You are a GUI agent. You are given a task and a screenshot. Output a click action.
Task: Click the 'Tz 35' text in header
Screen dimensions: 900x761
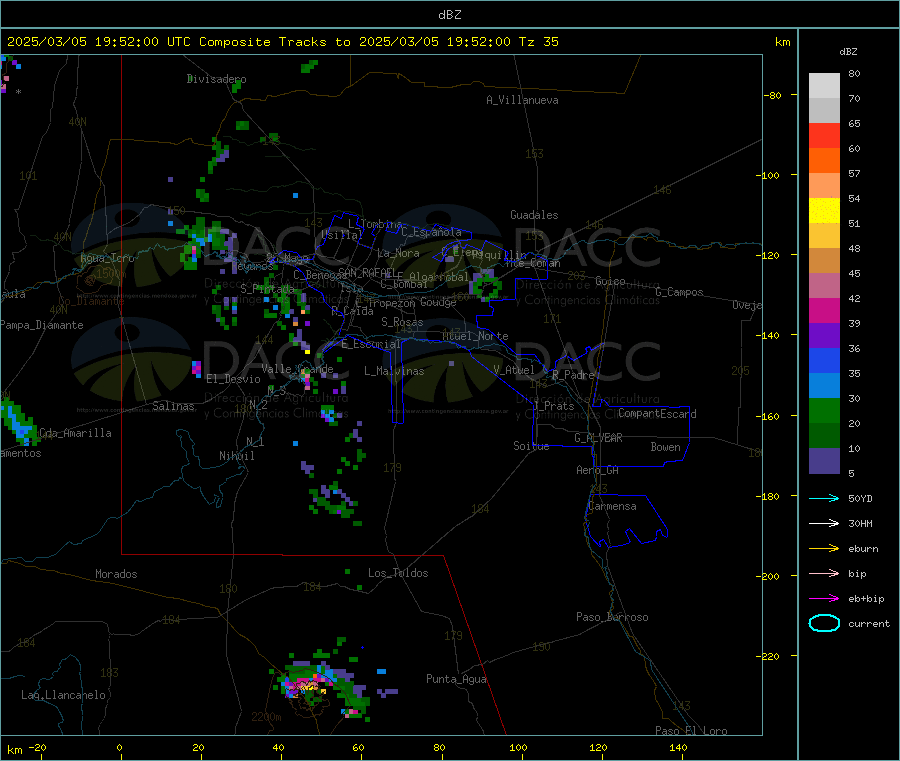pos(538,42)
